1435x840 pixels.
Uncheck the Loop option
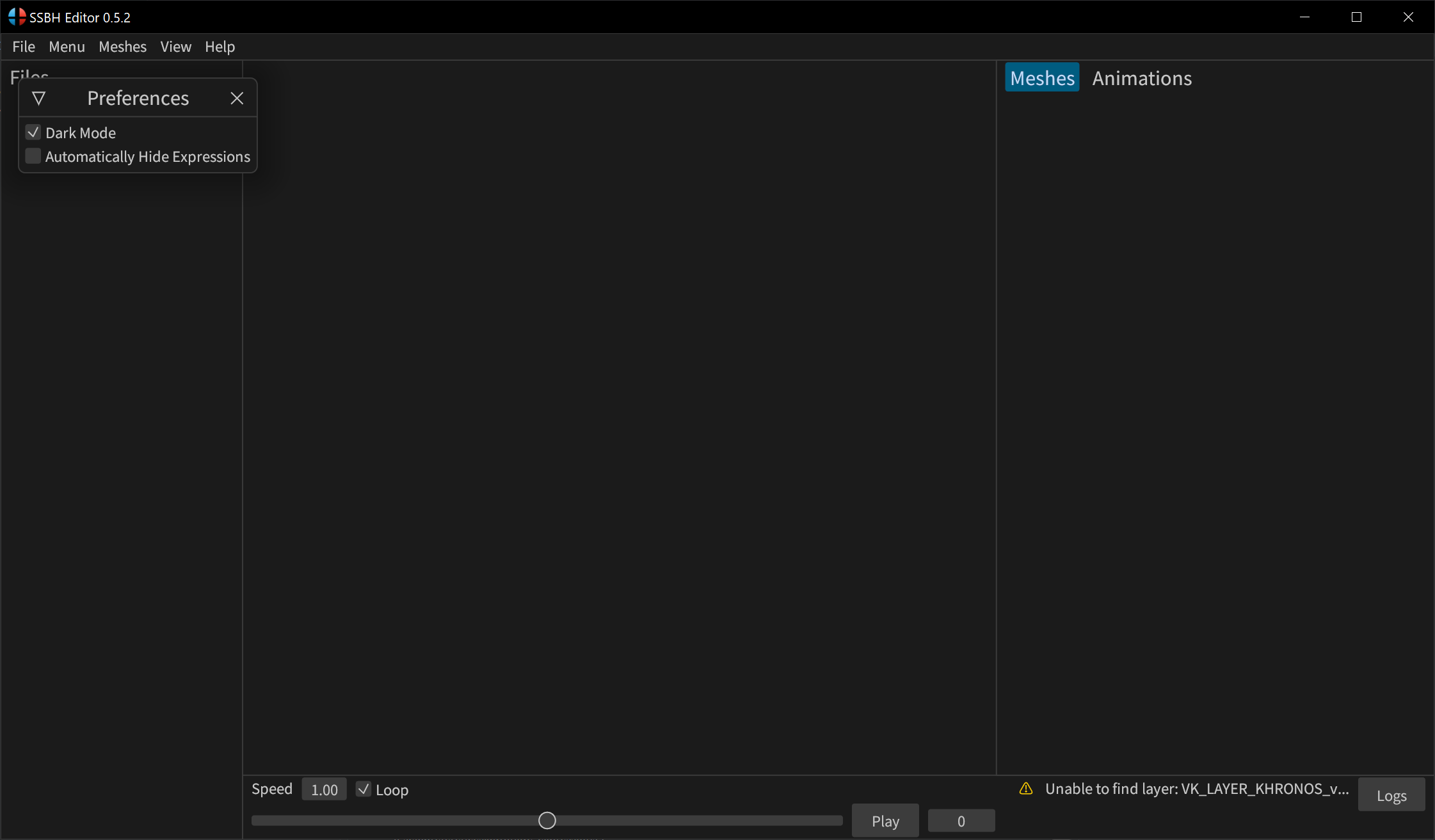[363, 789]
